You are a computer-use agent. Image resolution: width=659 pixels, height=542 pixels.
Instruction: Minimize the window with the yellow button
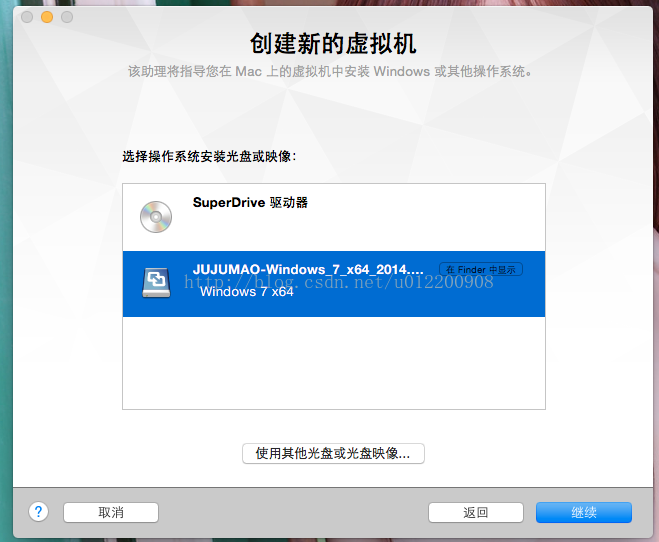(x=47, y=17)
